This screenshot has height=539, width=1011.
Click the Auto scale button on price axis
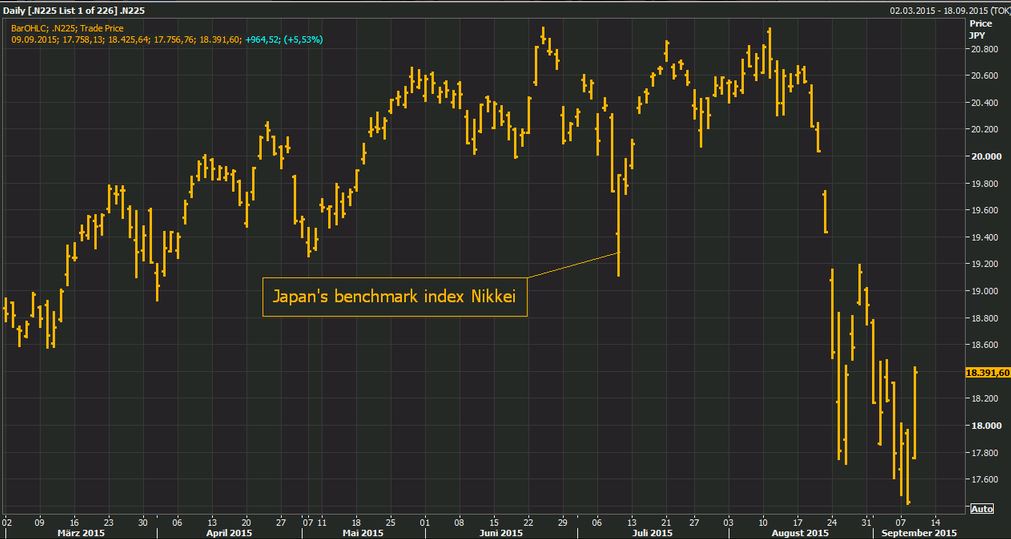click(982, 508)
